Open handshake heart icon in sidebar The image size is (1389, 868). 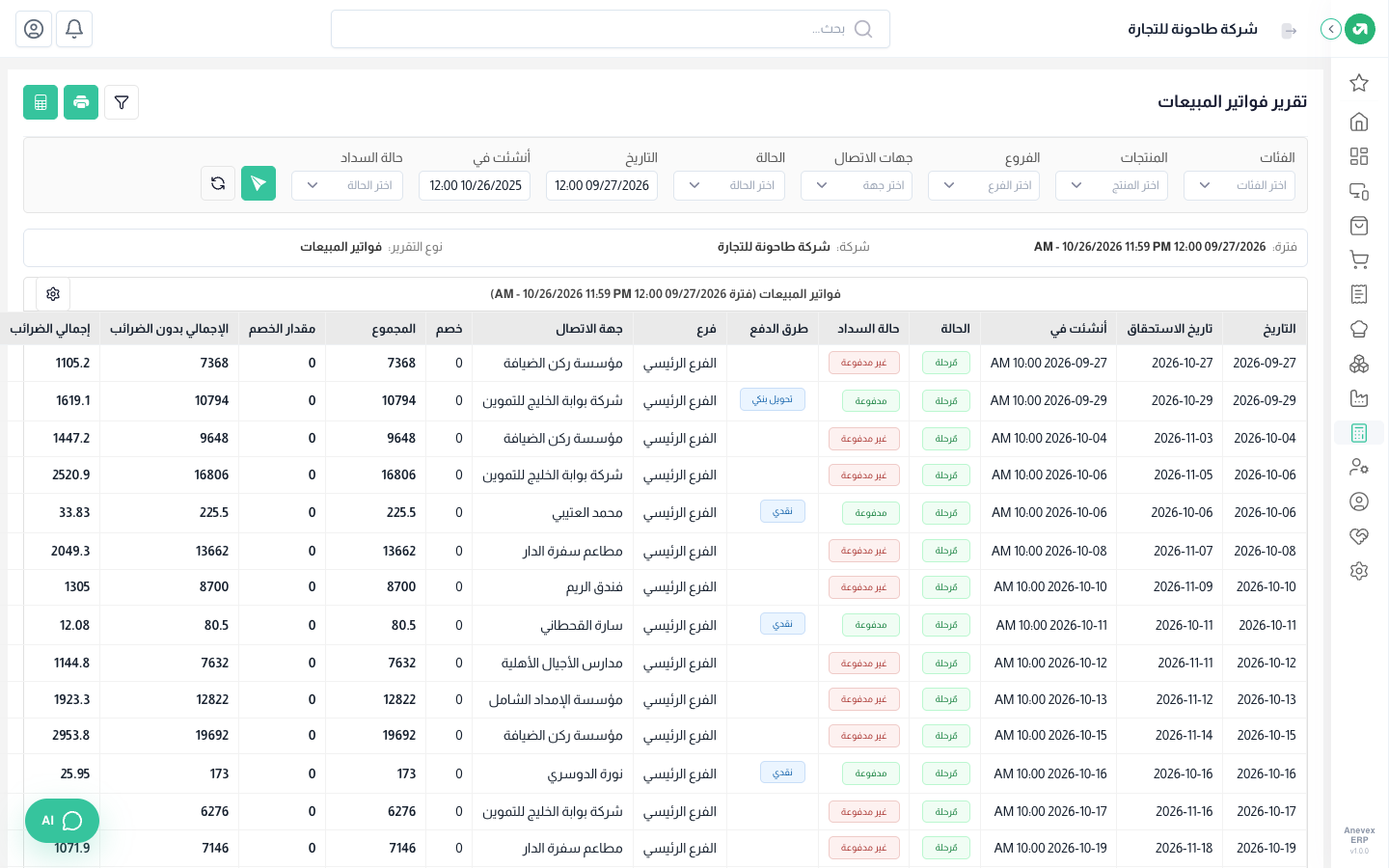1359,536
